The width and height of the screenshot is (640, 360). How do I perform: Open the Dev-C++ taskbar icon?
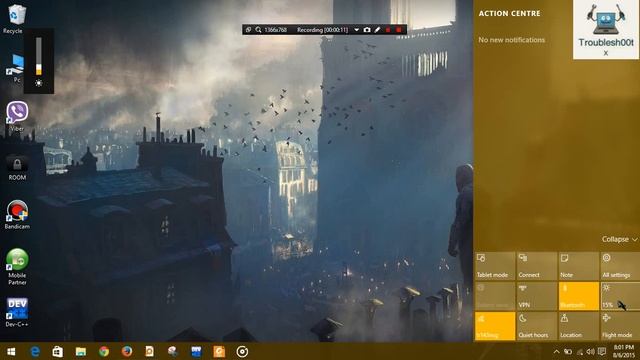[196, 351]
